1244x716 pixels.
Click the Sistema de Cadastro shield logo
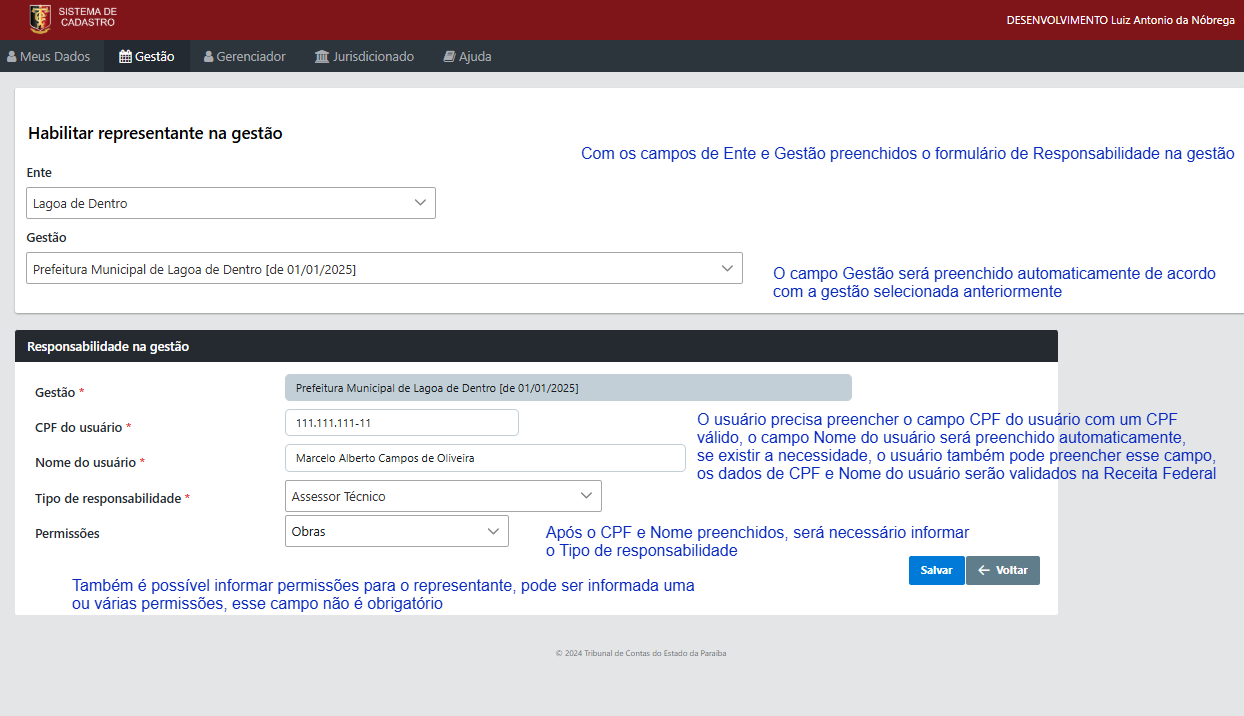pos(40,18)
